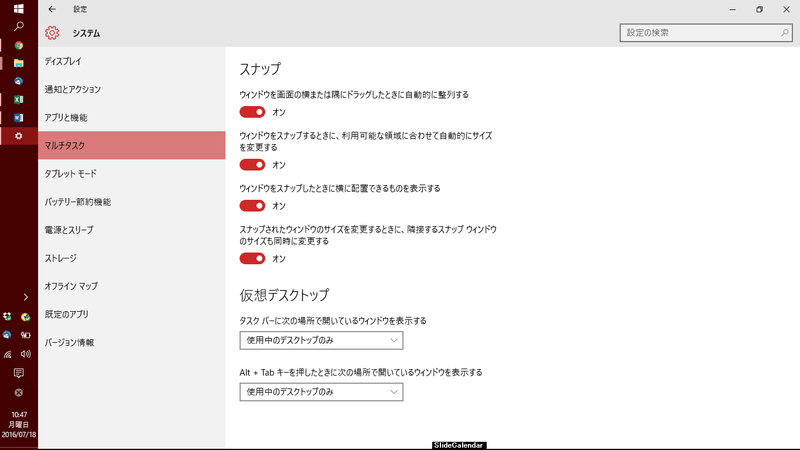Switch to Word in taskbar

click(18, 118)
